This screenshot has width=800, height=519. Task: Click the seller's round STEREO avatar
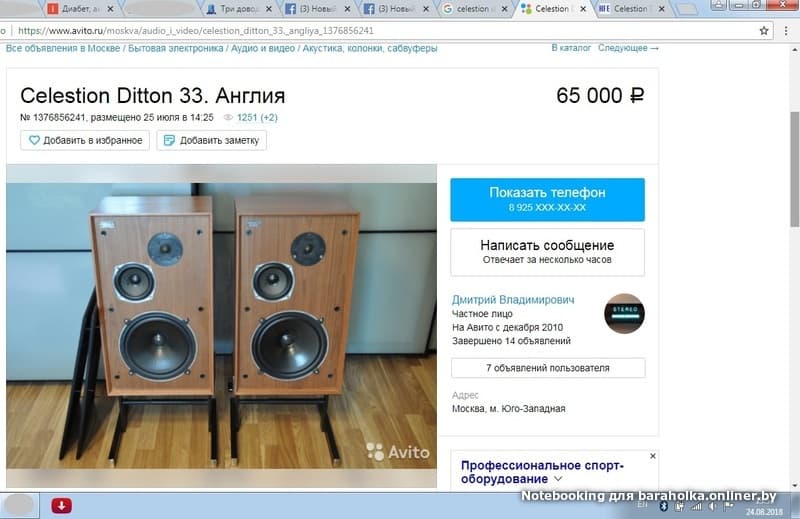(624, 313)
